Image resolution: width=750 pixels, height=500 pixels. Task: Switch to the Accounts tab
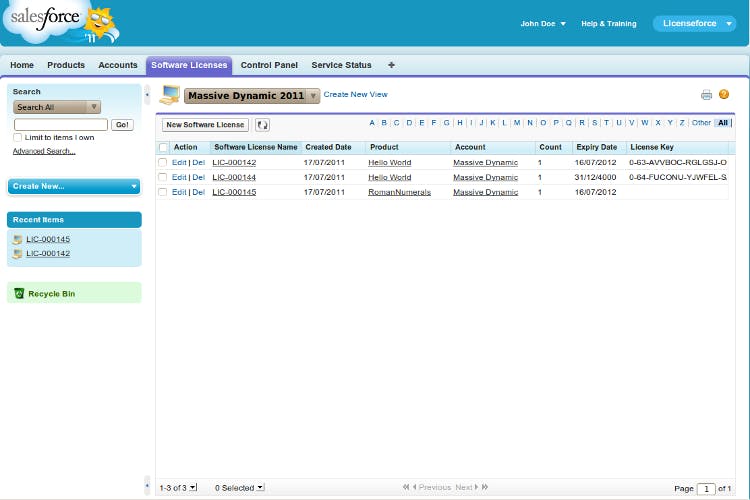[118, 65]
